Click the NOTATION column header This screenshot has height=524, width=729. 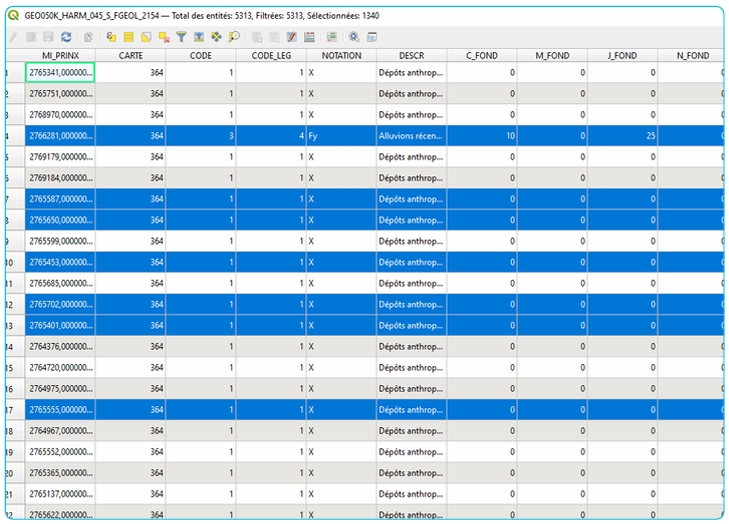[x=340, y=56]
